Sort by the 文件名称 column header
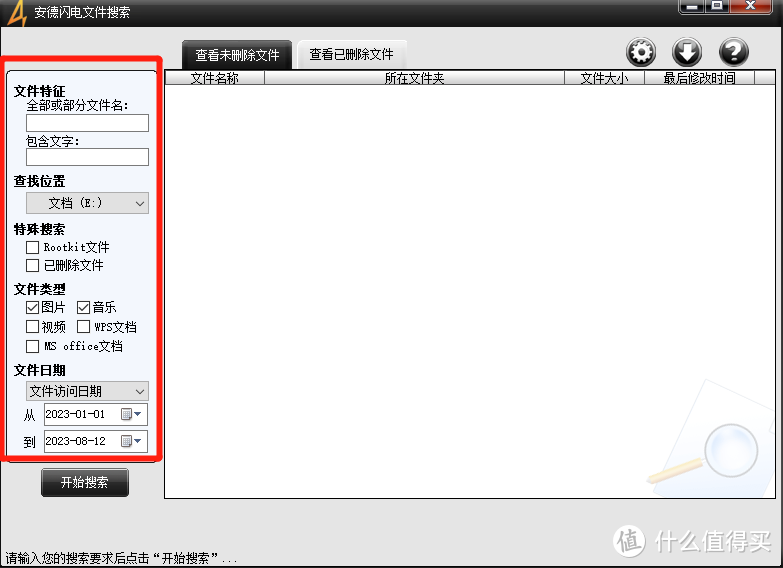This screenshot has width=783, height=568. point(215,78)
